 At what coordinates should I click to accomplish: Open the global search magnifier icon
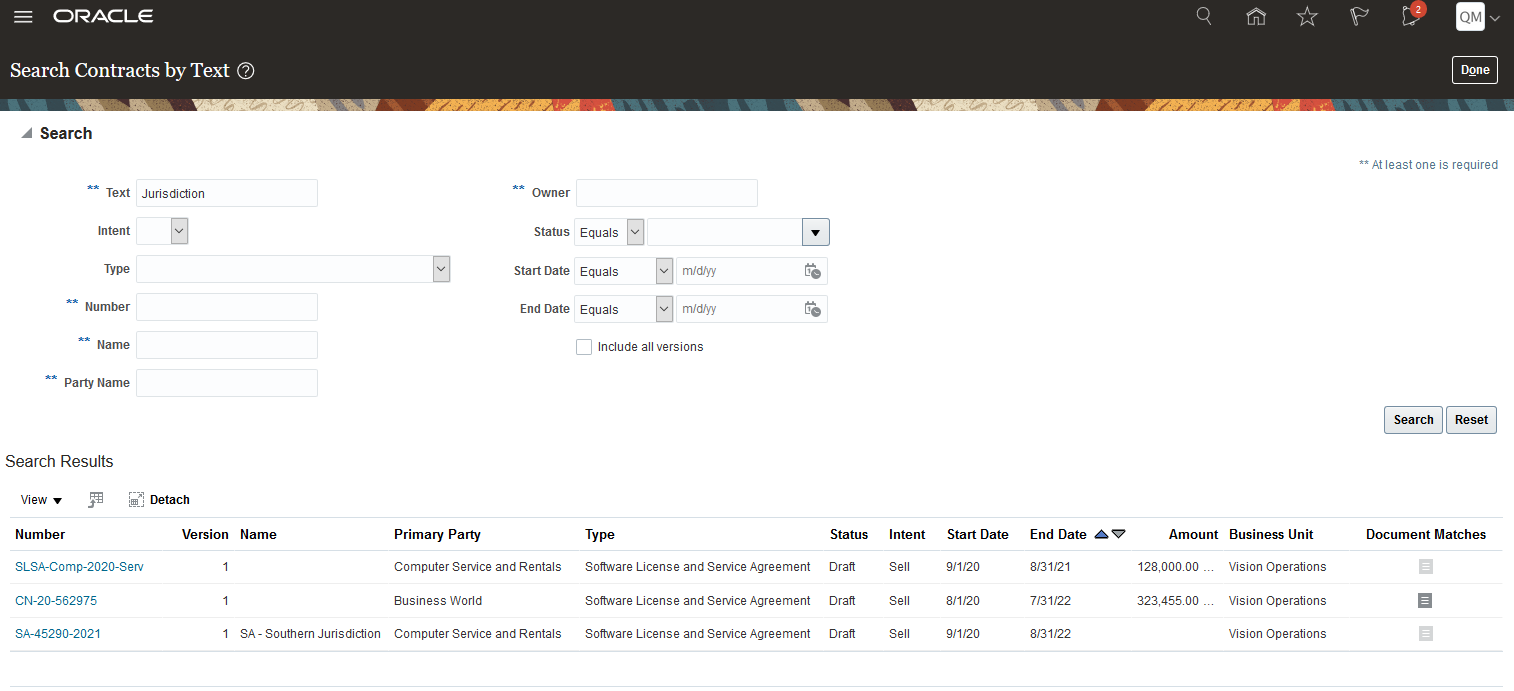click(1204, 16)
